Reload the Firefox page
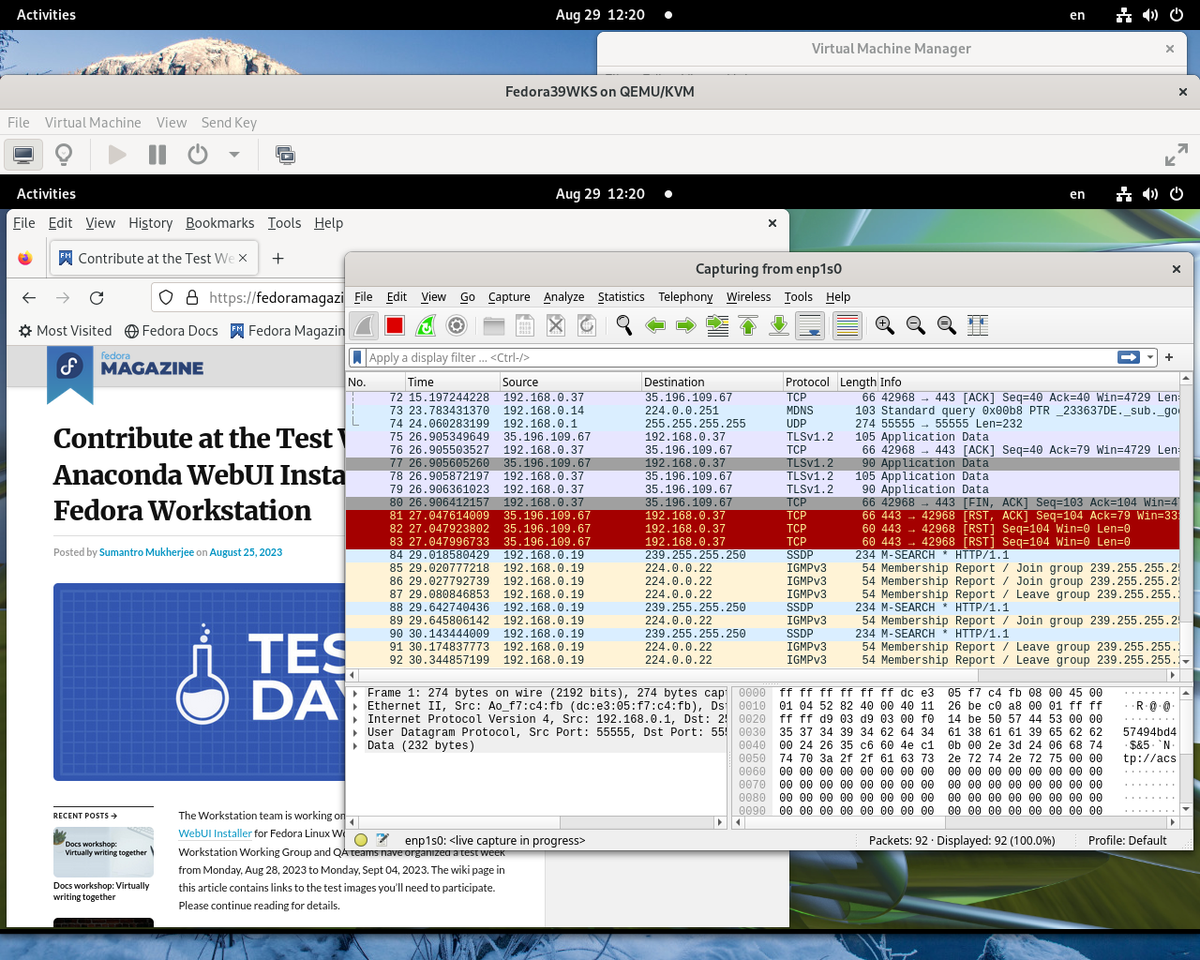 click(96, 297)
